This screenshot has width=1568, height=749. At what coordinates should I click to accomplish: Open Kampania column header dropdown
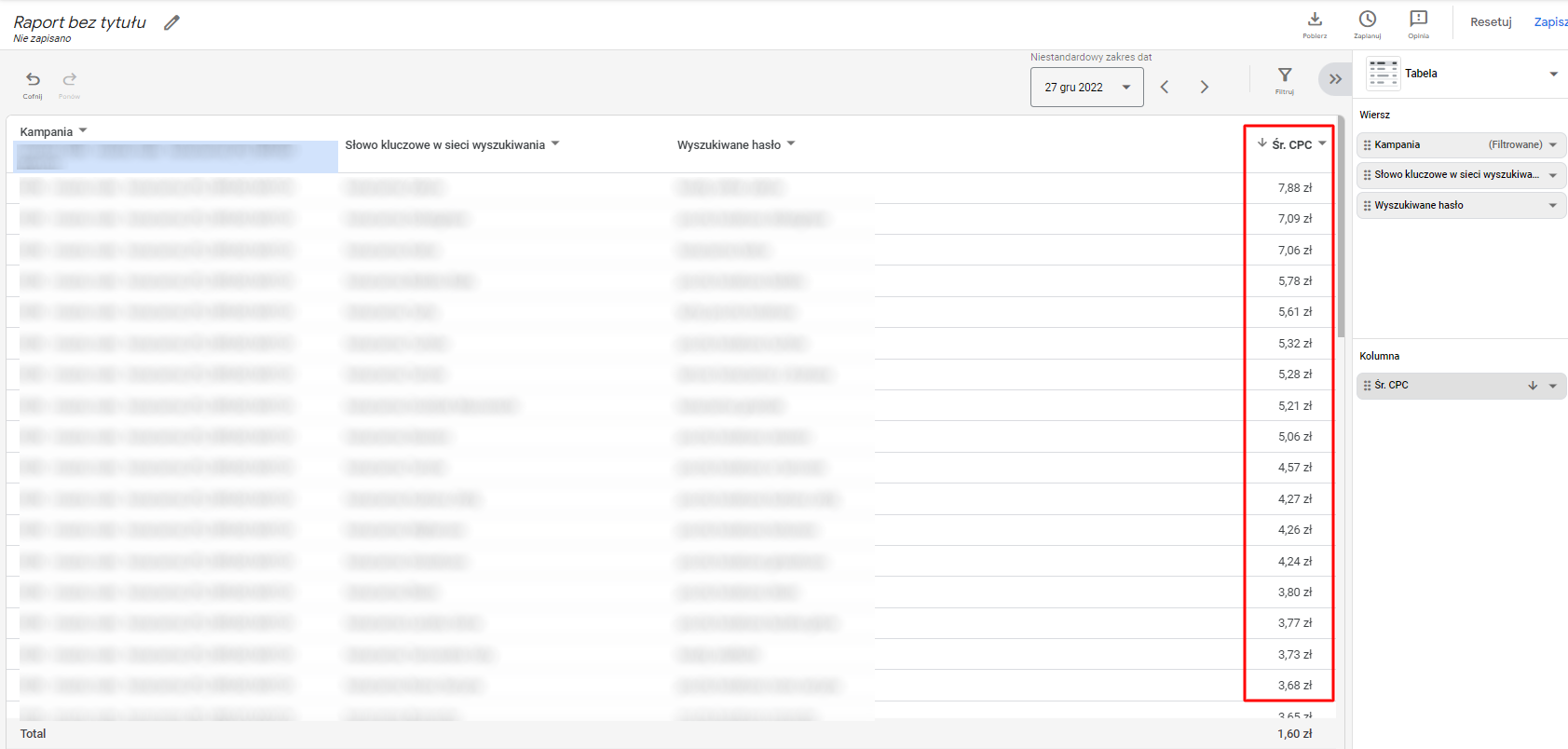(83, 130)
